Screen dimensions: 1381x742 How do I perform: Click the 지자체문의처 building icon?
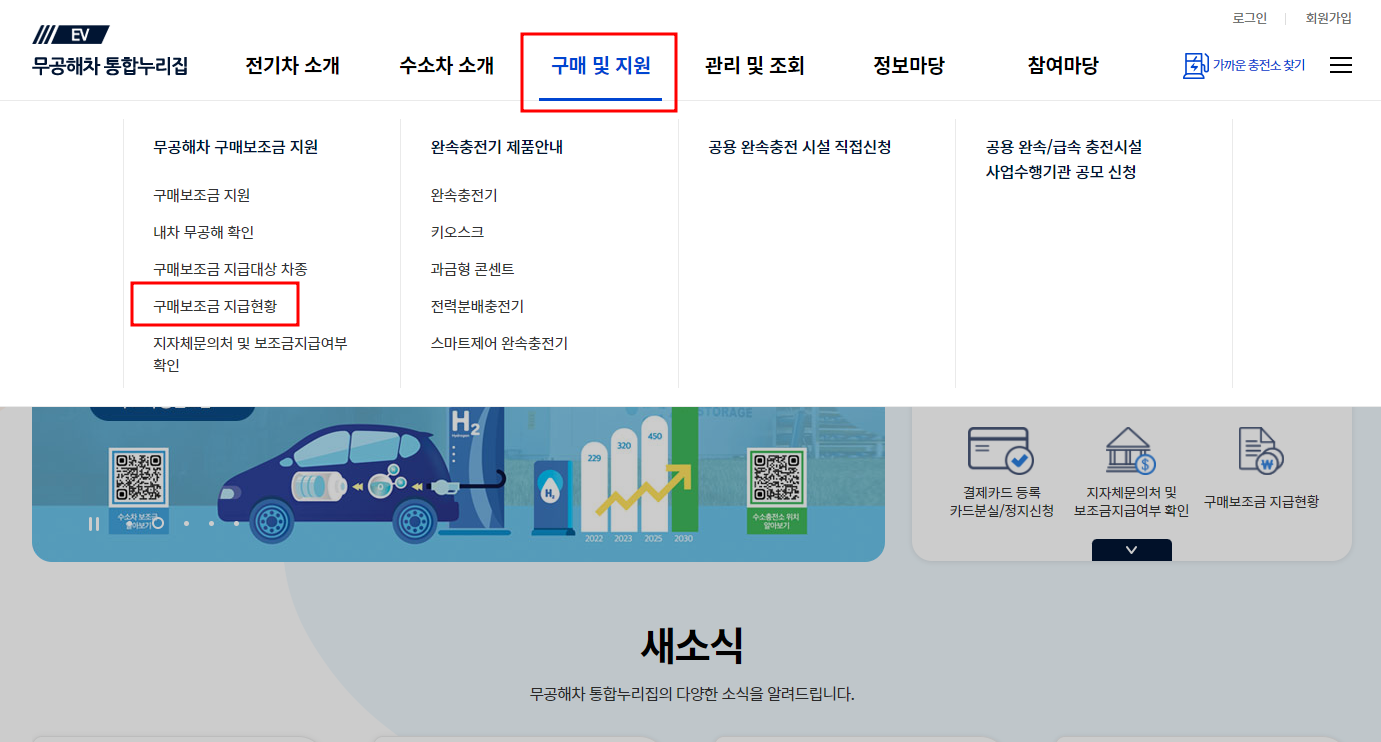click(1131, 451)
